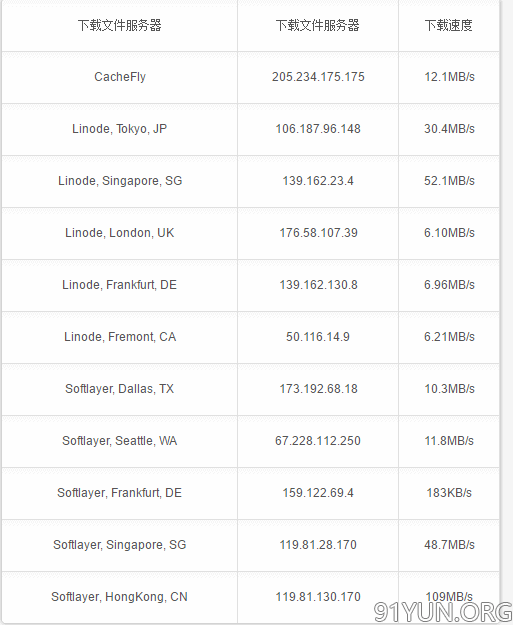Click the CacheFly server name cell
This screenshot has height=625, width=513.
click(120, 77)
